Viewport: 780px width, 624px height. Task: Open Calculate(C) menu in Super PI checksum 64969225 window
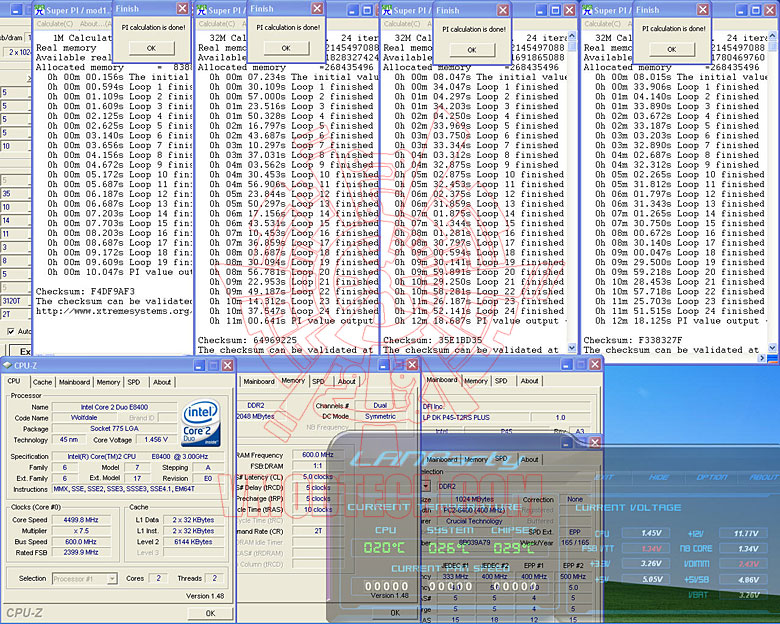click(x=216, y=24)
